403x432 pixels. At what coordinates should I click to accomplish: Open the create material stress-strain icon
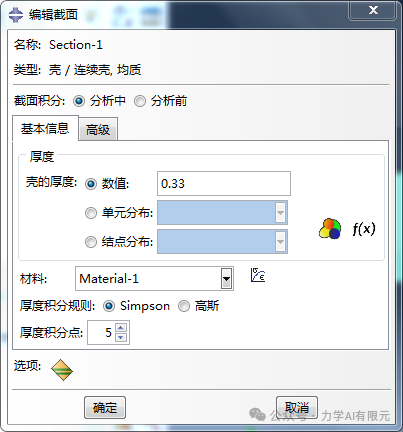tap(258, 275)
